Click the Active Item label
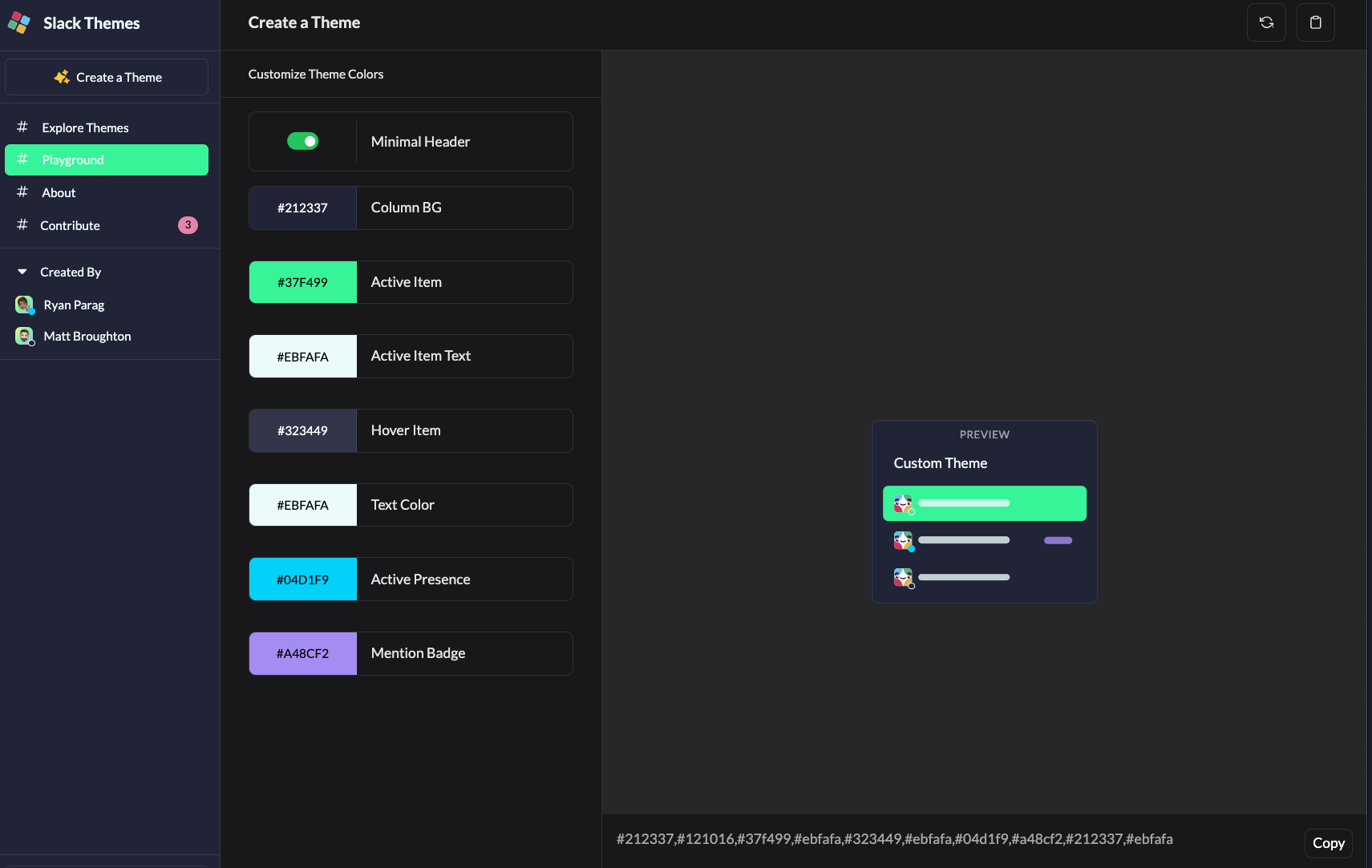This screenshot has height=868, width=1372. (x=407, y=282)
